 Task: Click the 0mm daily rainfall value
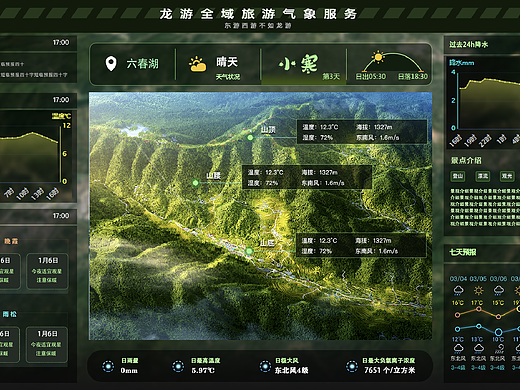coord(129,370)
